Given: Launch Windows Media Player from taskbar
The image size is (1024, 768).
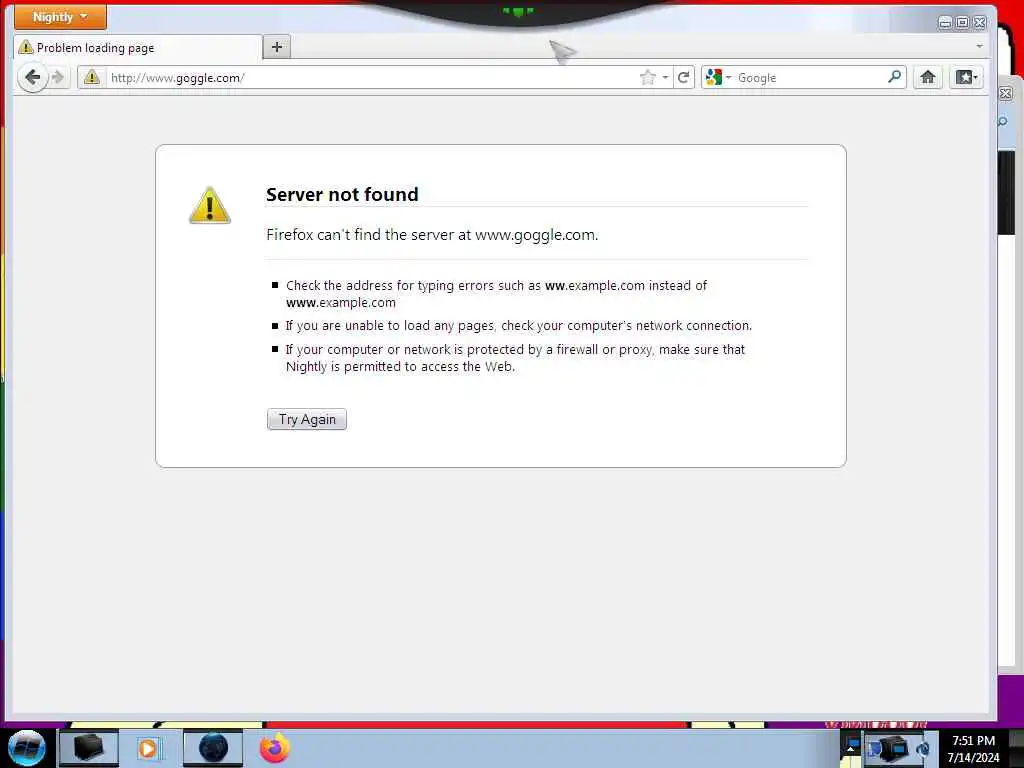Looking at the screenshot, I should tap(148, 748).
